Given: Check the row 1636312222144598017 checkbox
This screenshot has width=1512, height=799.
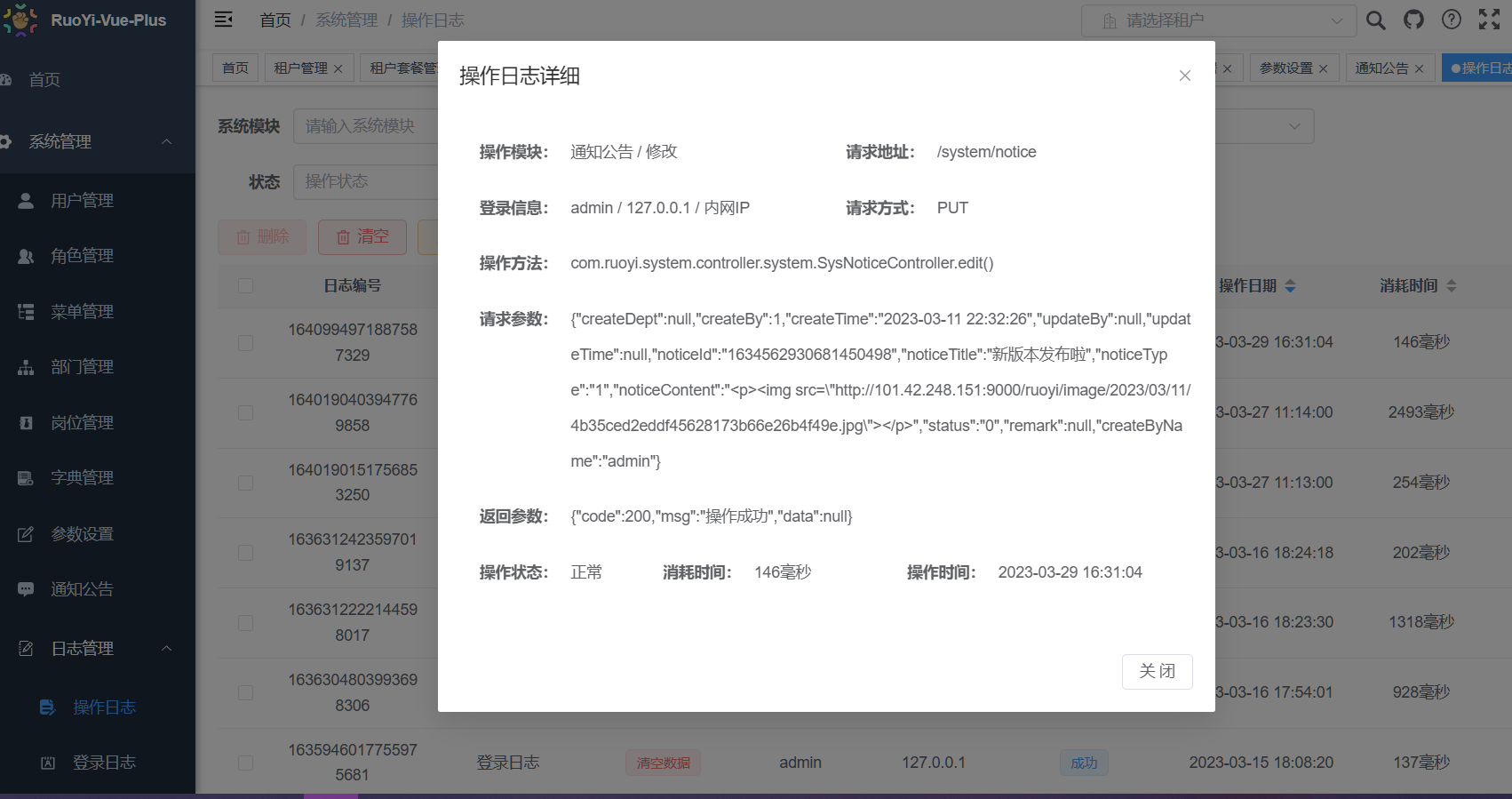Looking at the screenshot, I should (x=246, y=623).
